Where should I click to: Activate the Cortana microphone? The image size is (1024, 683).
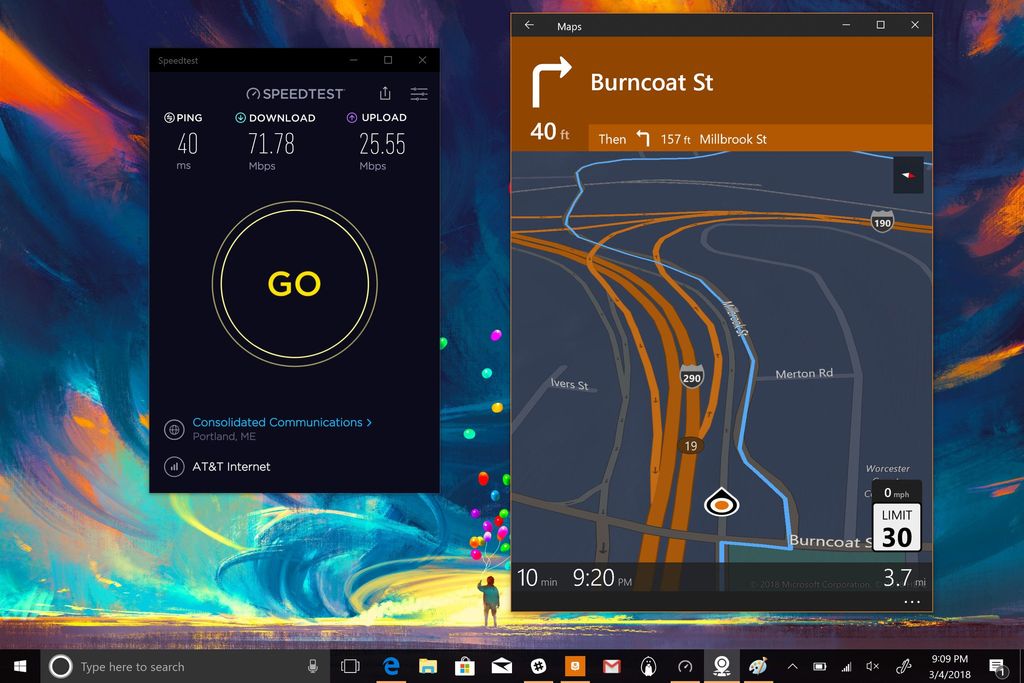314,666
